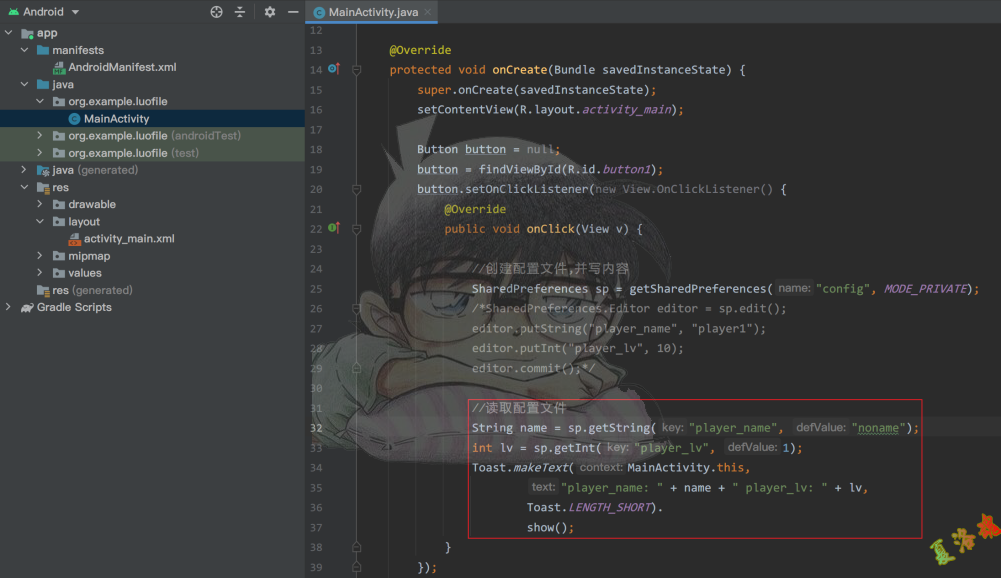Expand the drawable folder

point(41,204)
